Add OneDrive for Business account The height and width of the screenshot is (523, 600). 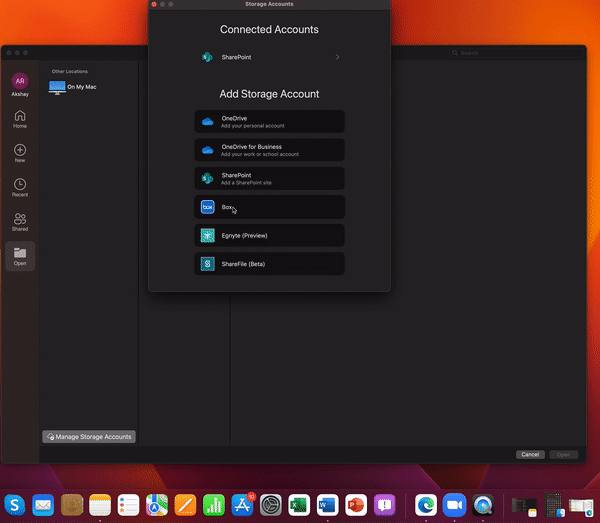[269, 150]
